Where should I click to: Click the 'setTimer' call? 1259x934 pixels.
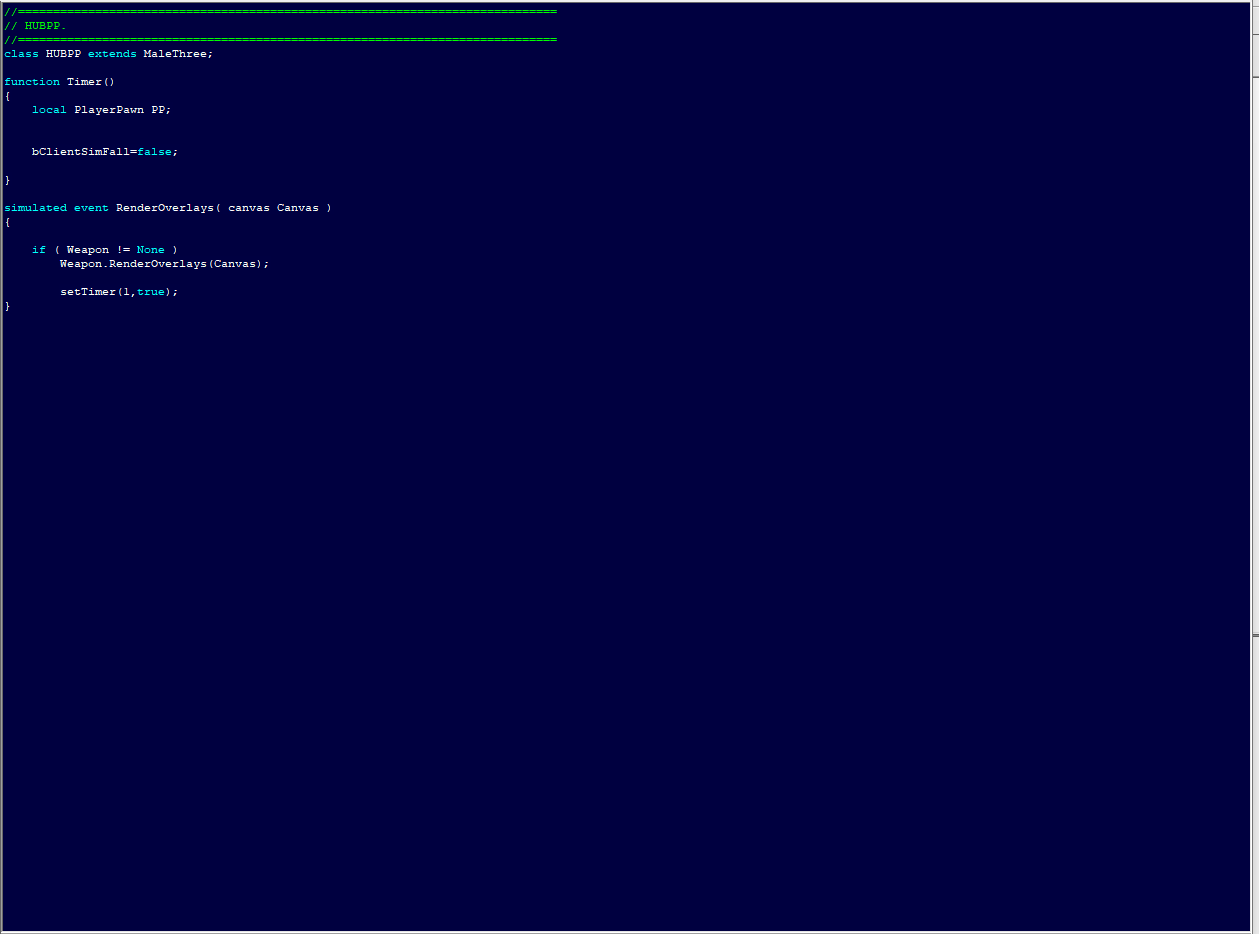click(88, 292)
